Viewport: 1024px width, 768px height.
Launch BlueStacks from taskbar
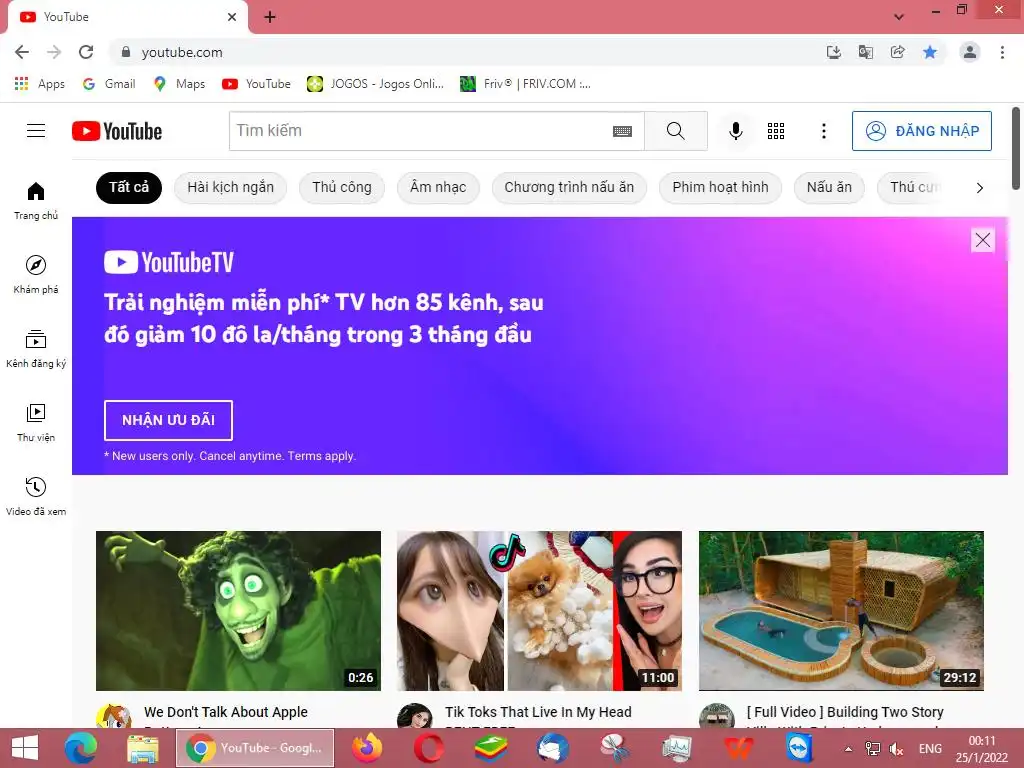[490, 748]
